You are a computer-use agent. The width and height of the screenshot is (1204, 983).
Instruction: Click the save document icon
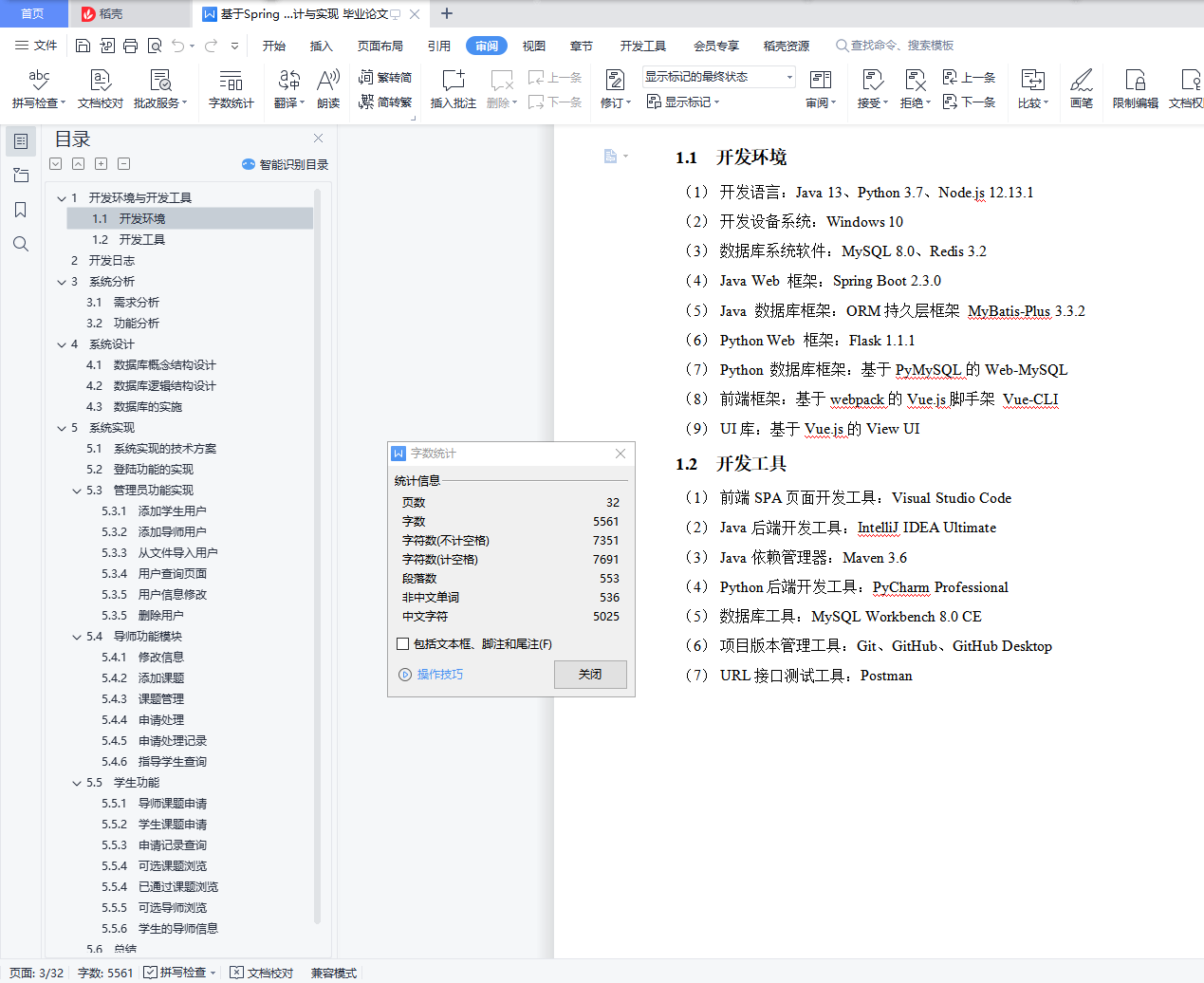click(x=83, y=46)
